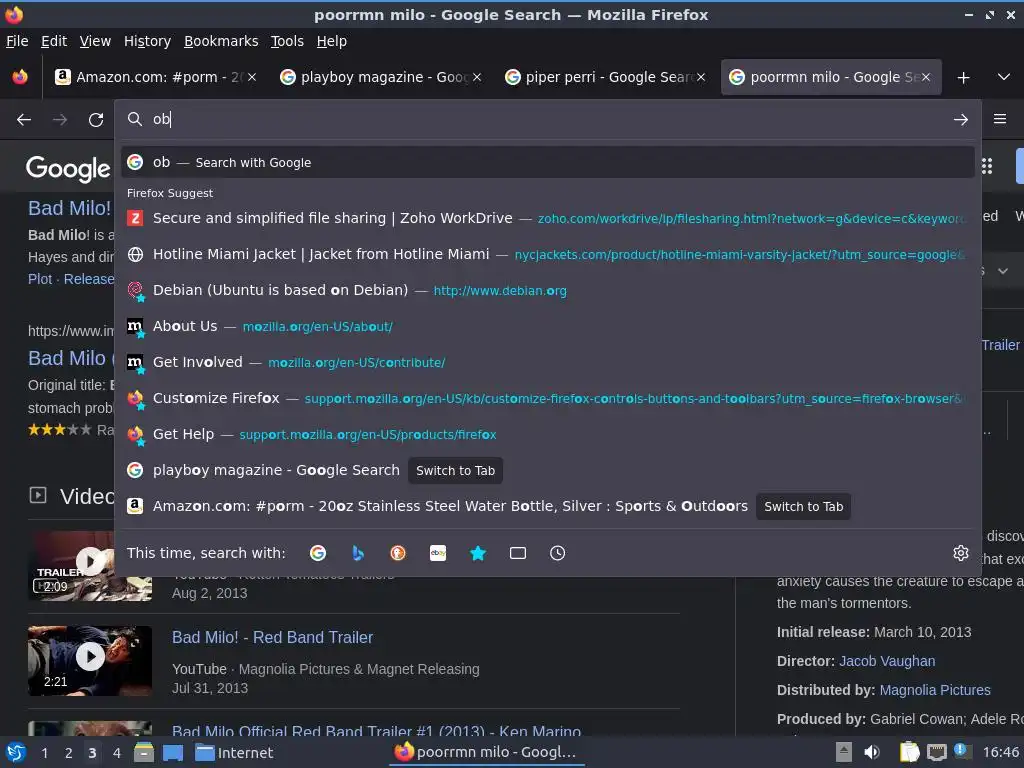Open Plot link under Bad Milo! result
Screen dimensions: 1024x768
[x=40, y=279]
